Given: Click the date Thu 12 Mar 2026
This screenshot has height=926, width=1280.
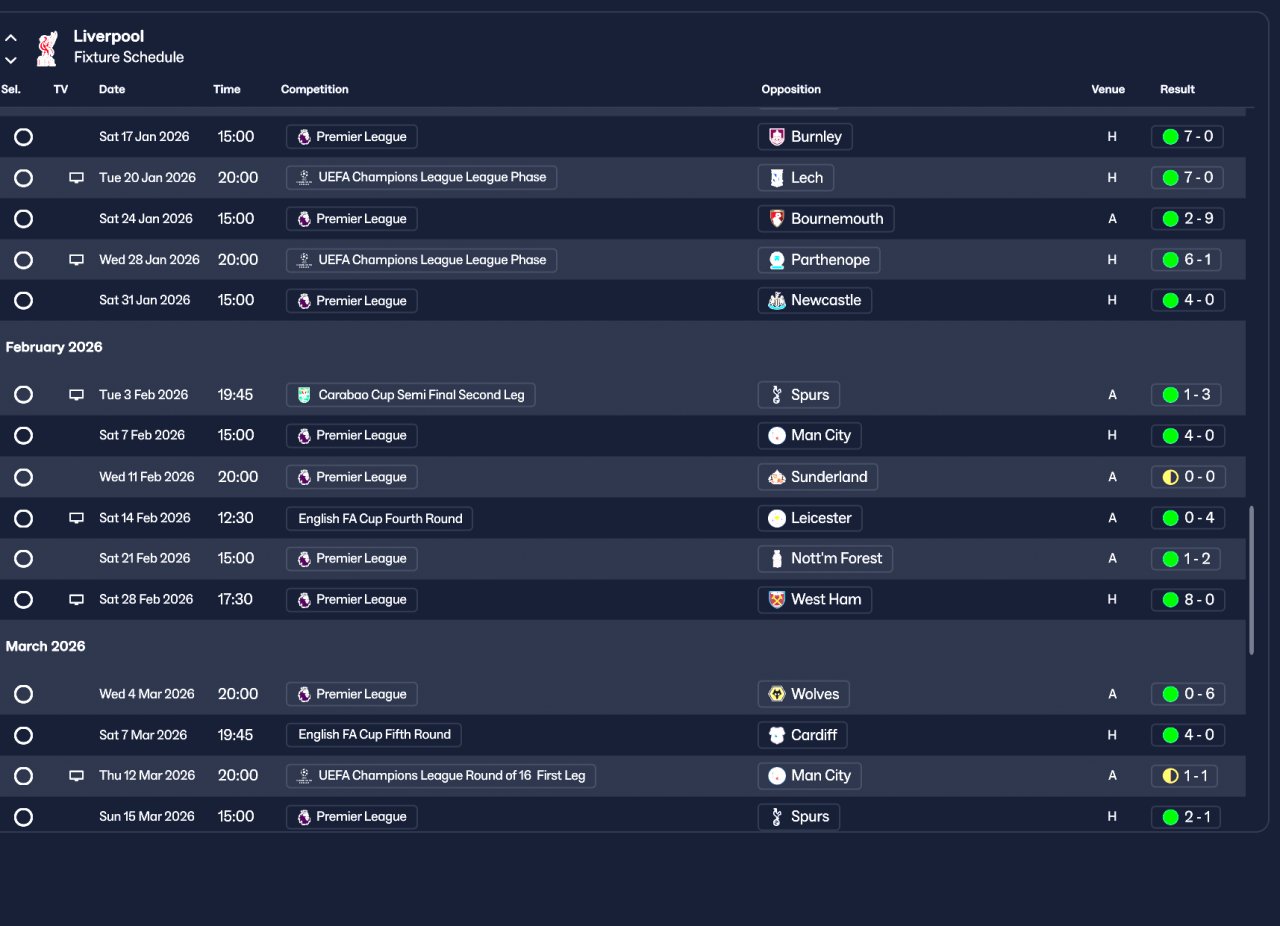Looking at the screenshot, I should tap(147, 776).
